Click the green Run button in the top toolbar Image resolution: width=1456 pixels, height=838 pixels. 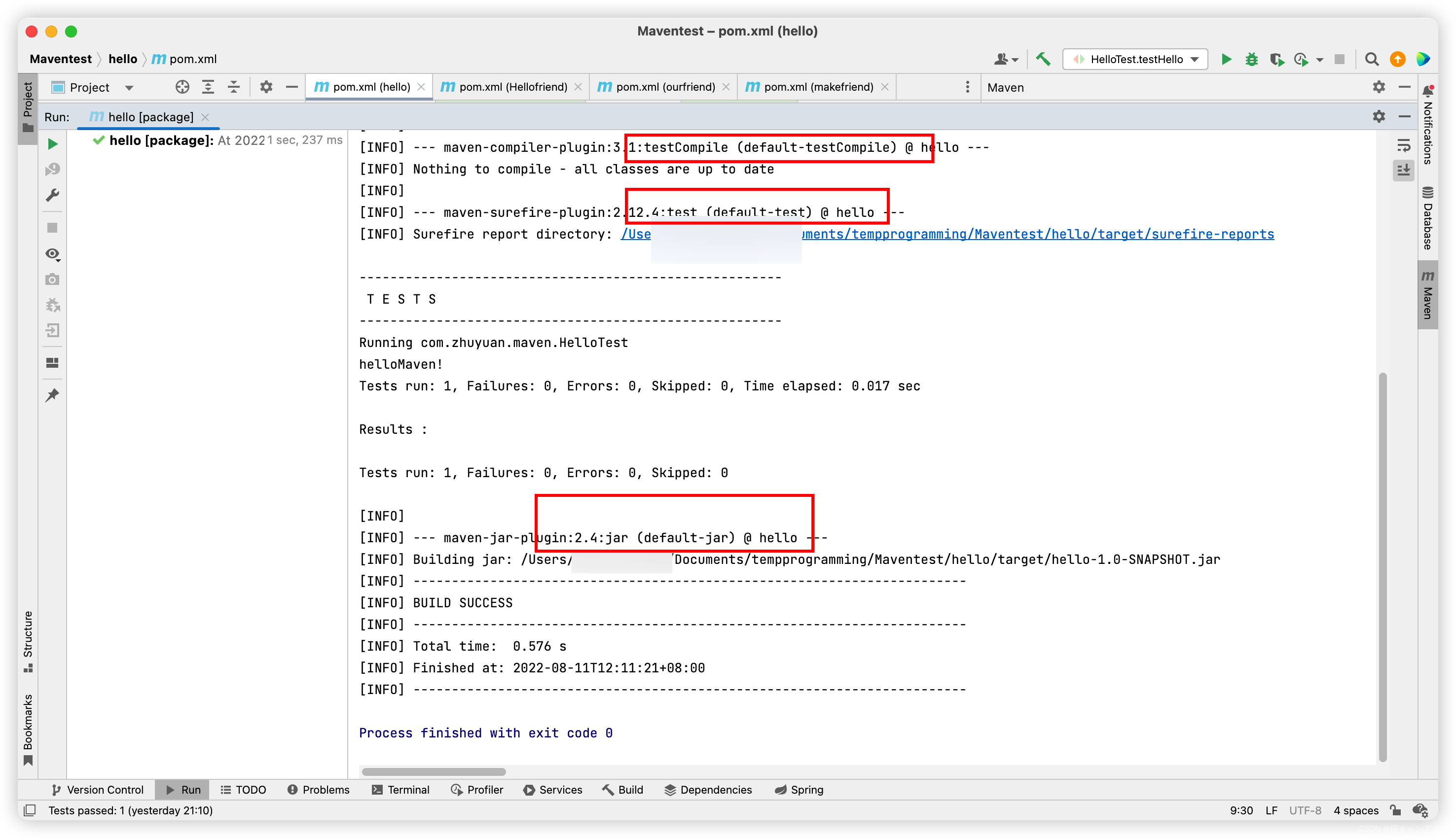(1226, 59)
